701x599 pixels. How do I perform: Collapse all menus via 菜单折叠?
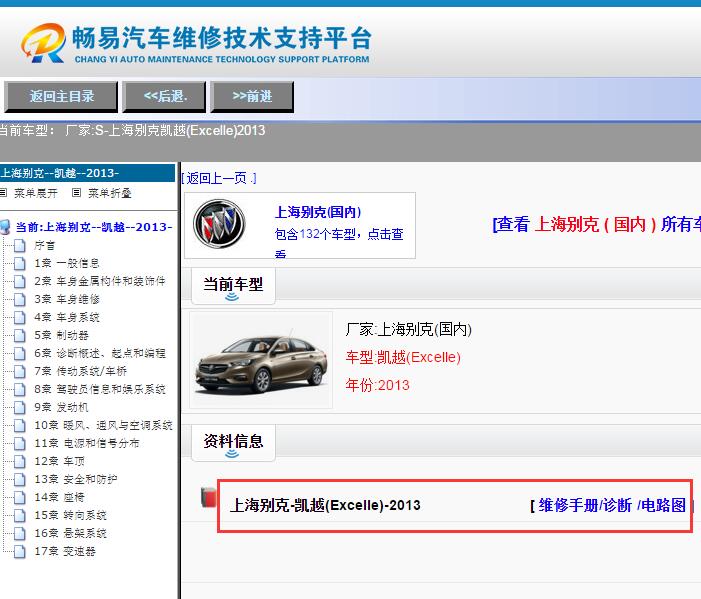pos(110,193)
